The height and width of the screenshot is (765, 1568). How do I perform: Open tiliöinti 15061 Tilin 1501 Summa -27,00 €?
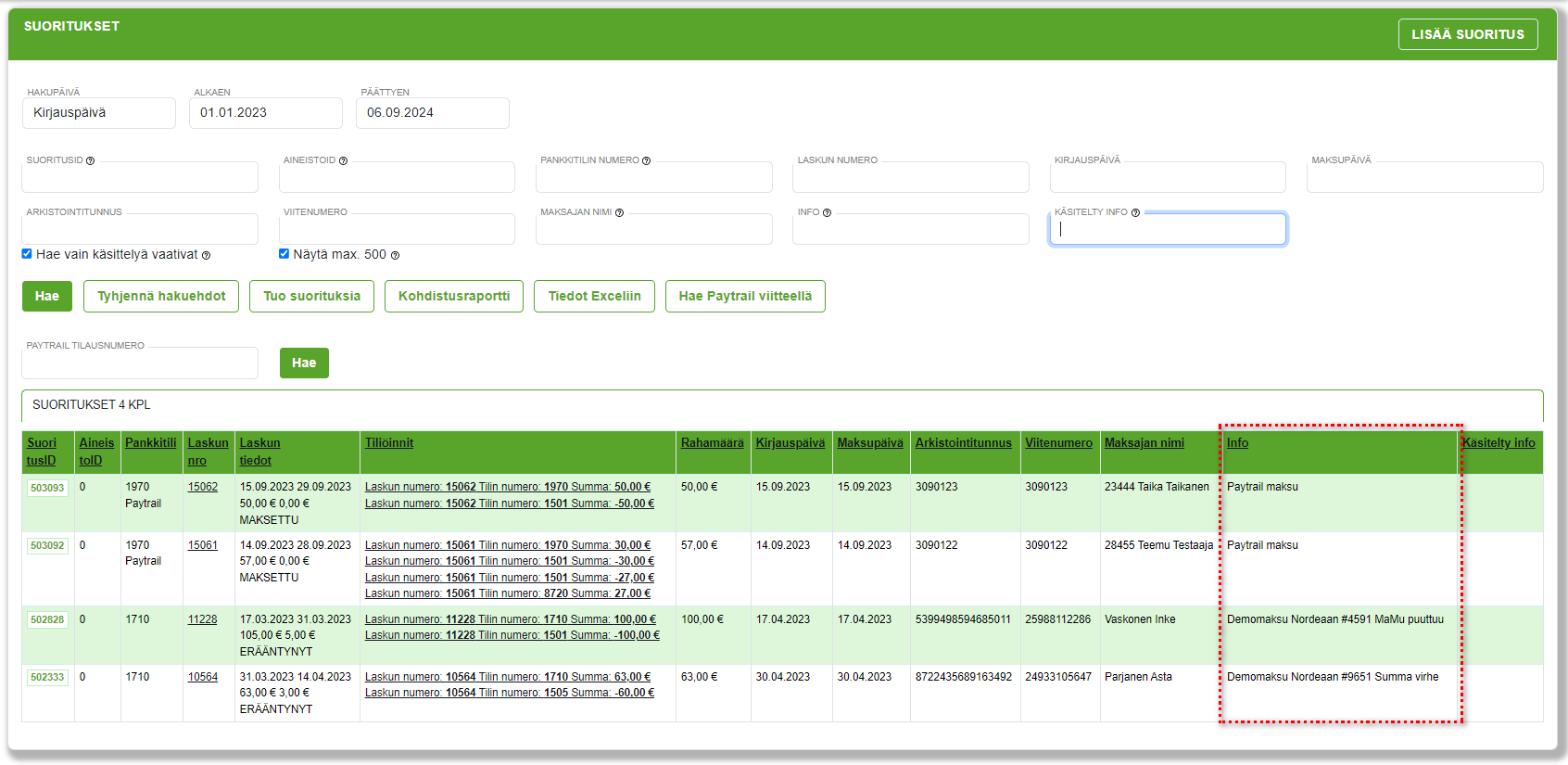coord(510,578)
